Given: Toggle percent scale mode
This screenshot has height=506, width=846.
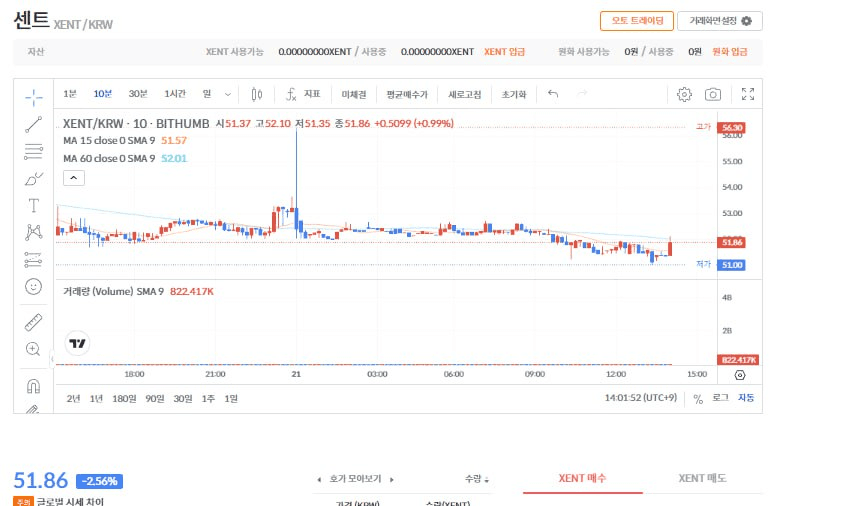Looking at the screenshot, I should pyautogui.click(x=698, y=399).
